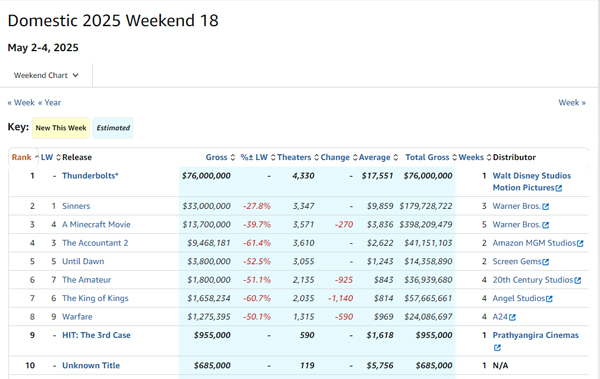The width and height of the screenshot is (600, 379).
Task: Sort table by Gross column arrows
Action: tap(232, 157)
